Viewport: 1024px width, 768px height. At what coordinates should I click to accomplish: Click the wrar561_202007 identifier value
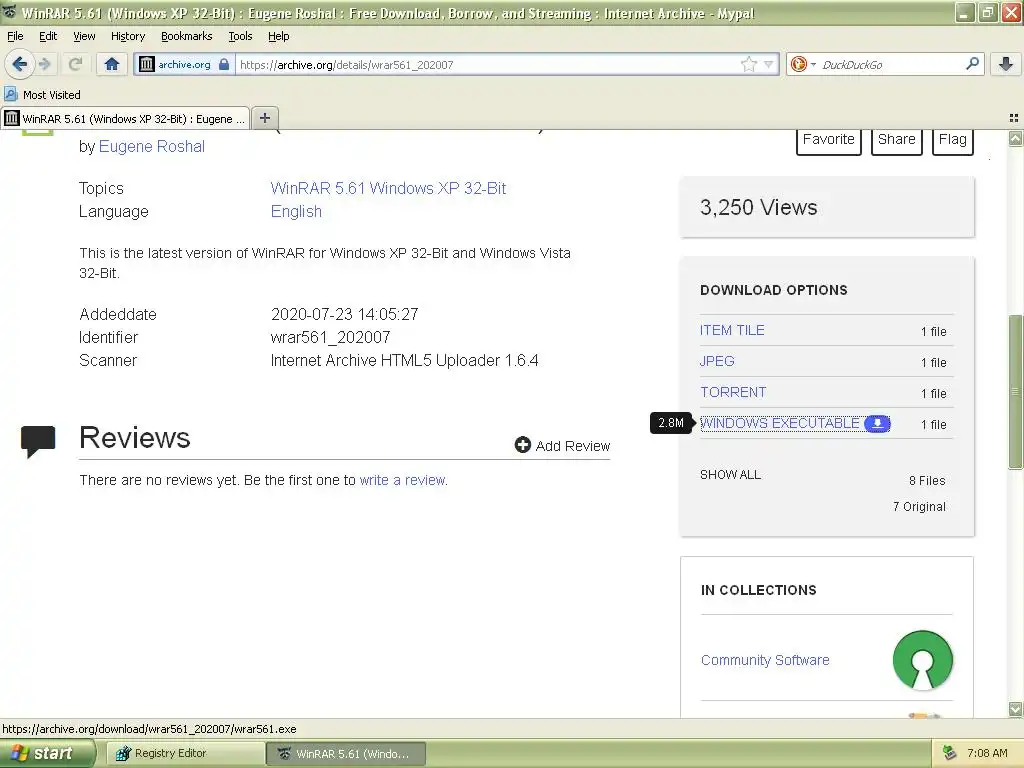click(330, 338)
